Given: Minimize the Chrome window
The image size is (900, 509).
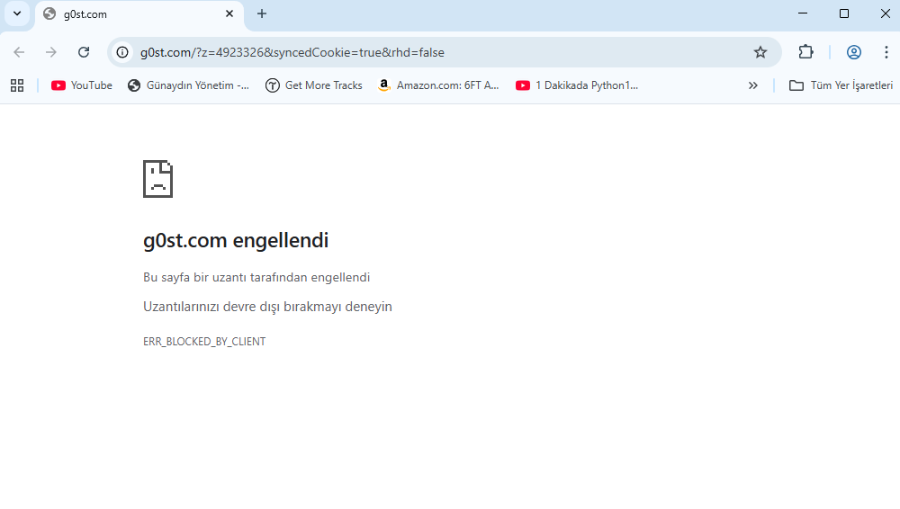Looking at the screenshot, I should click(802, 13).
